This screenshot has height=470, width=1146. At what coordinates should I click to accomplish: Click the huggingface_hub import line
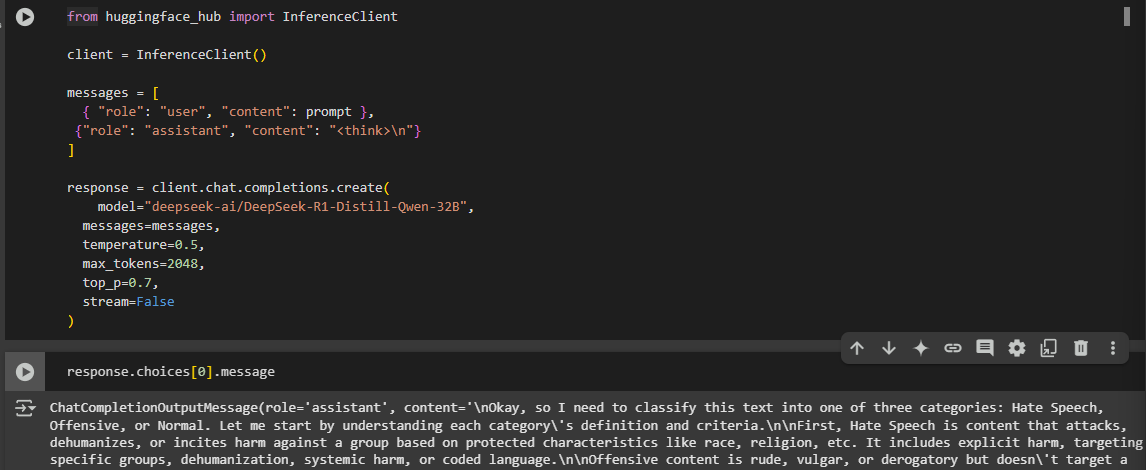[x=232, y=17]
